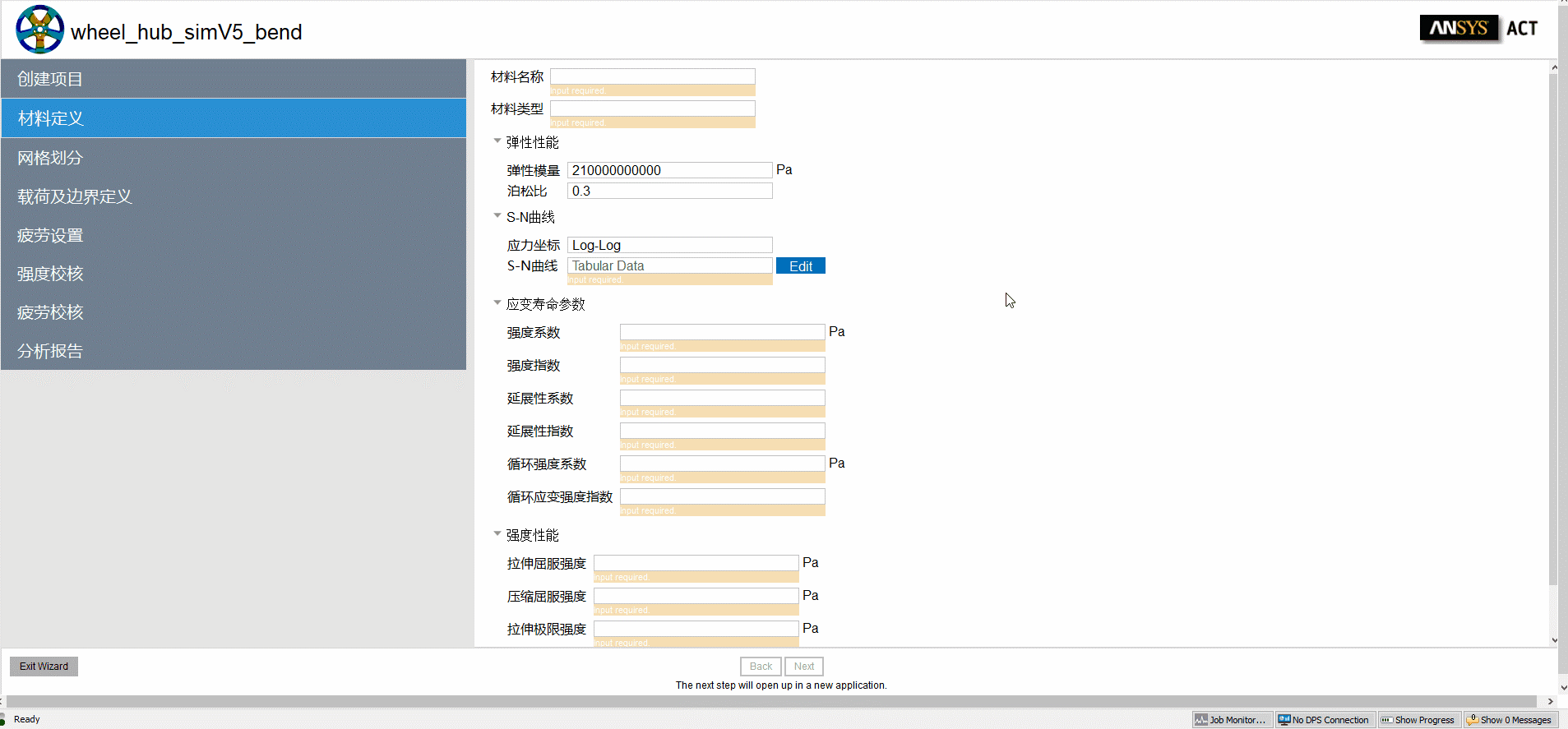Click the horizontal scrollbar at bottom
Screen dimensions: 1568x729
773,702
